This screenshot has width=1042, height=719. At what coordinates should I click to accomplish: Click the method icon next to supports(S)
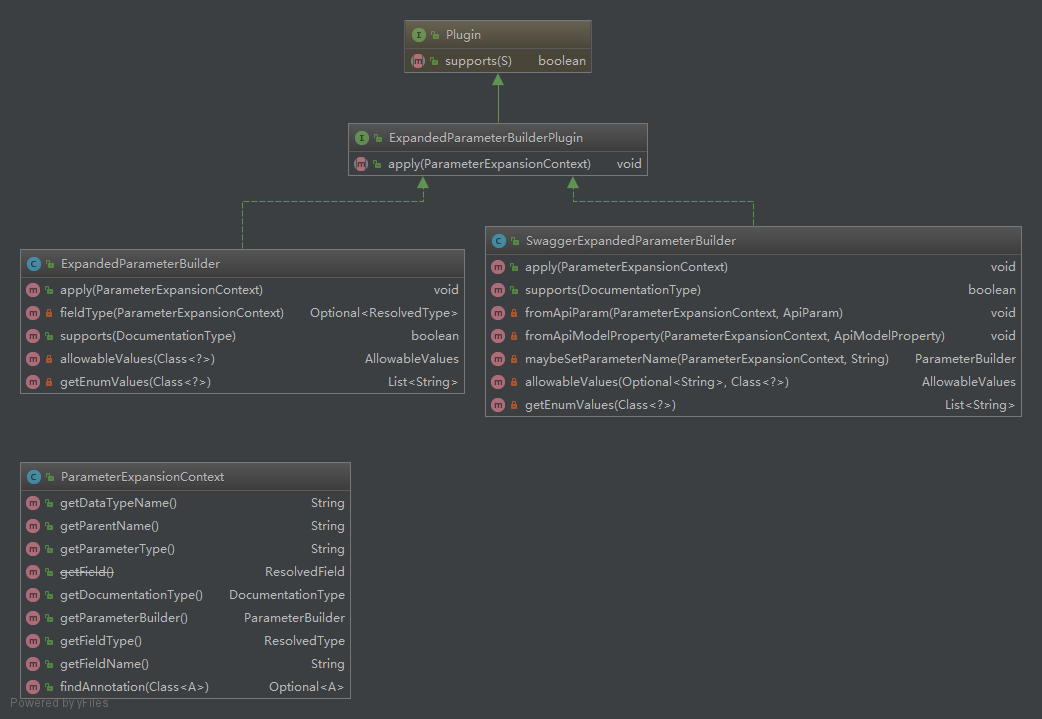(x=418, y=61)
